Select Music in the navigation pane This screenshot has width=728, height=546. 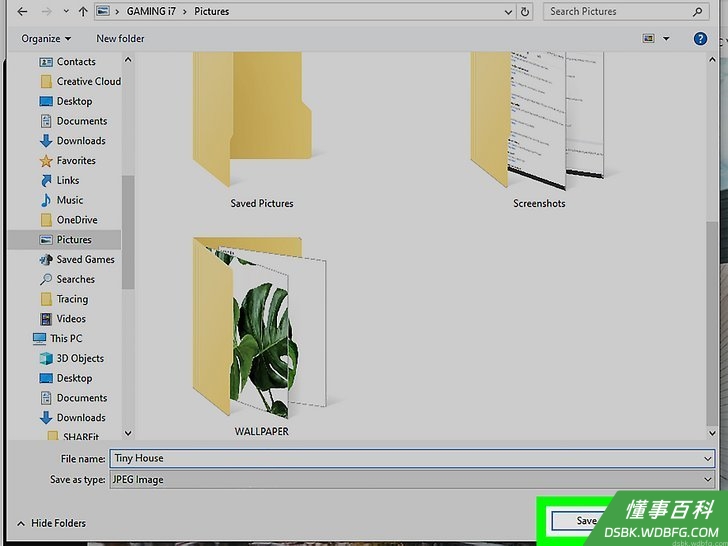[62, 200]
